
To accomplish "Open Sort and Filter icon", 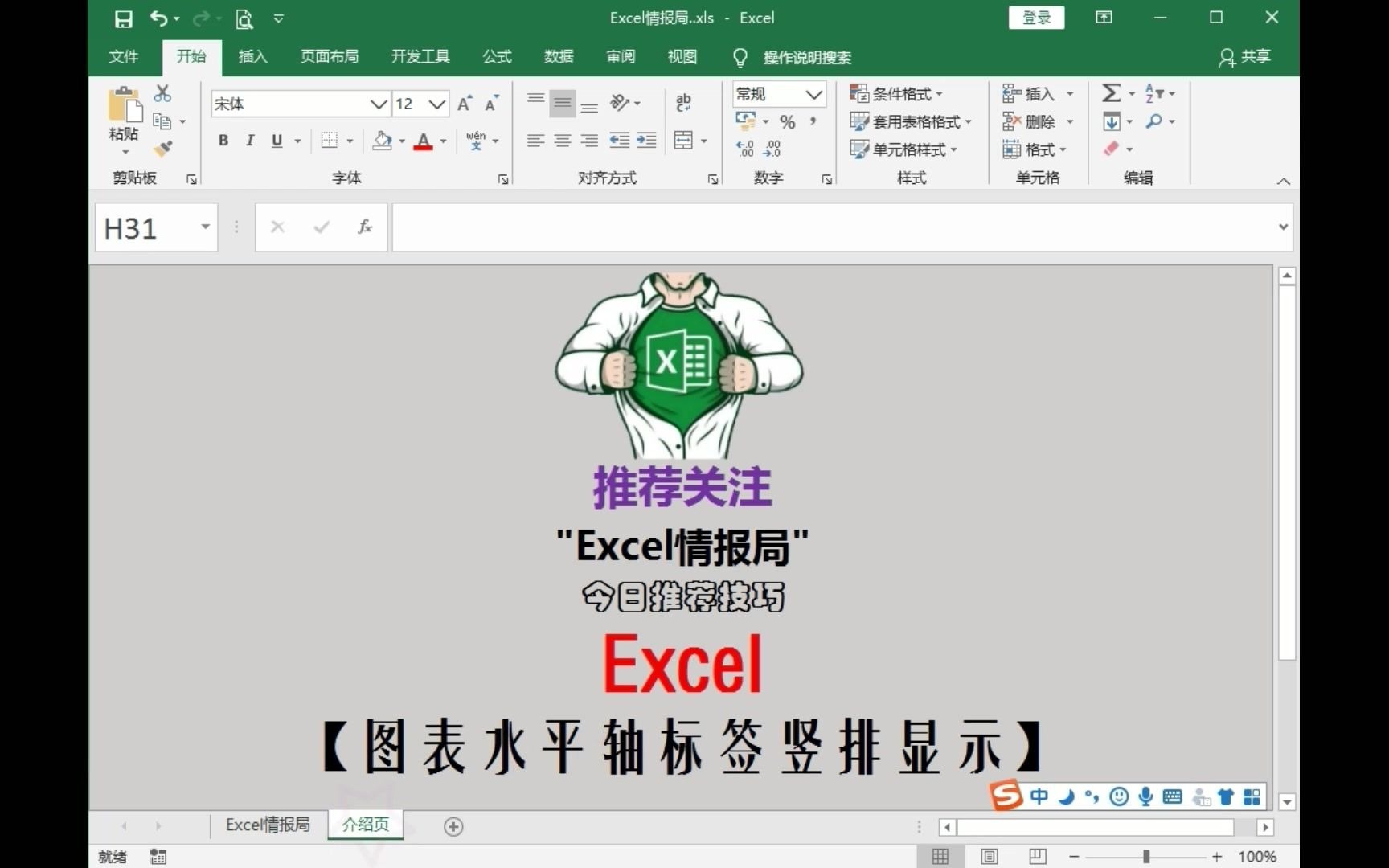I will pyautogui.click(x=1153, y=93).
